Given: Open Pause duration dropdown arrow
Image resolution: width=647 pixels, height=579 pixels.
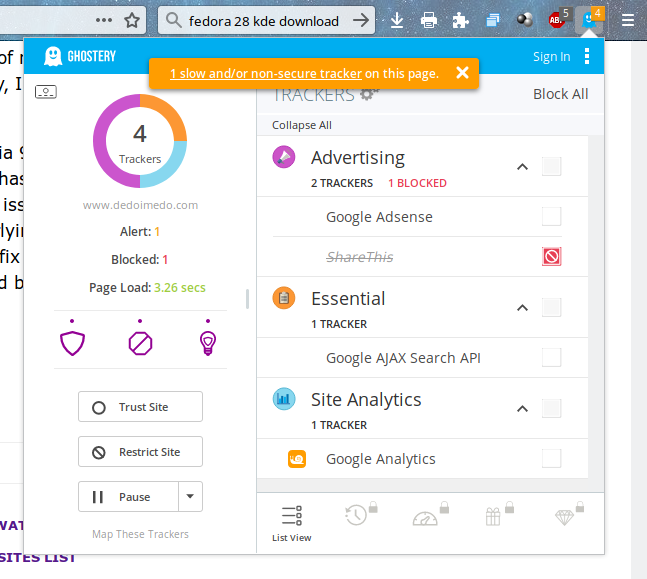Looking at the screenshot, I should pos(190,496).
